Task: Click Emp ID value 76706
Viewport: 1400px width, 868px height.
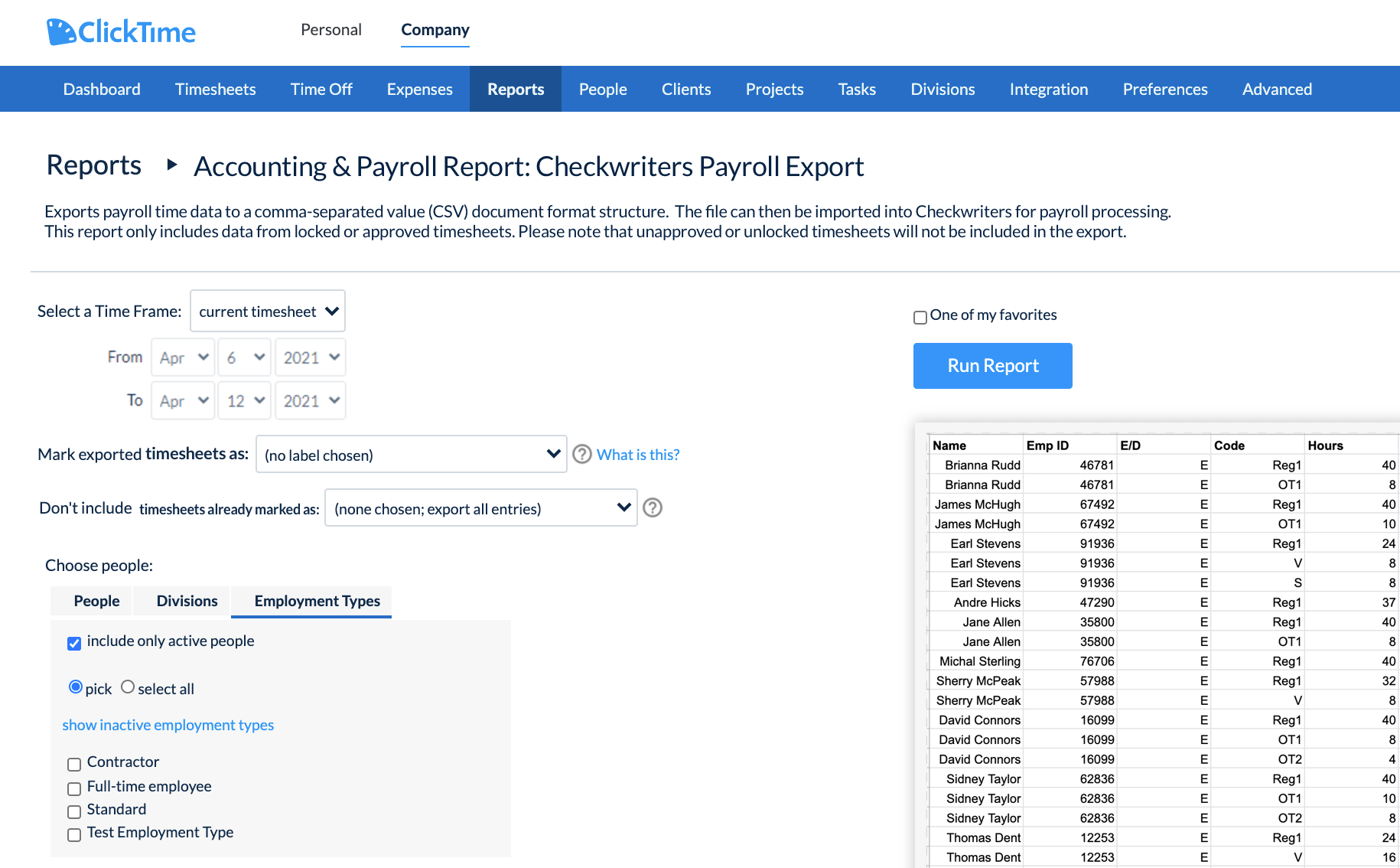Action: click(x=1097, y=661)
